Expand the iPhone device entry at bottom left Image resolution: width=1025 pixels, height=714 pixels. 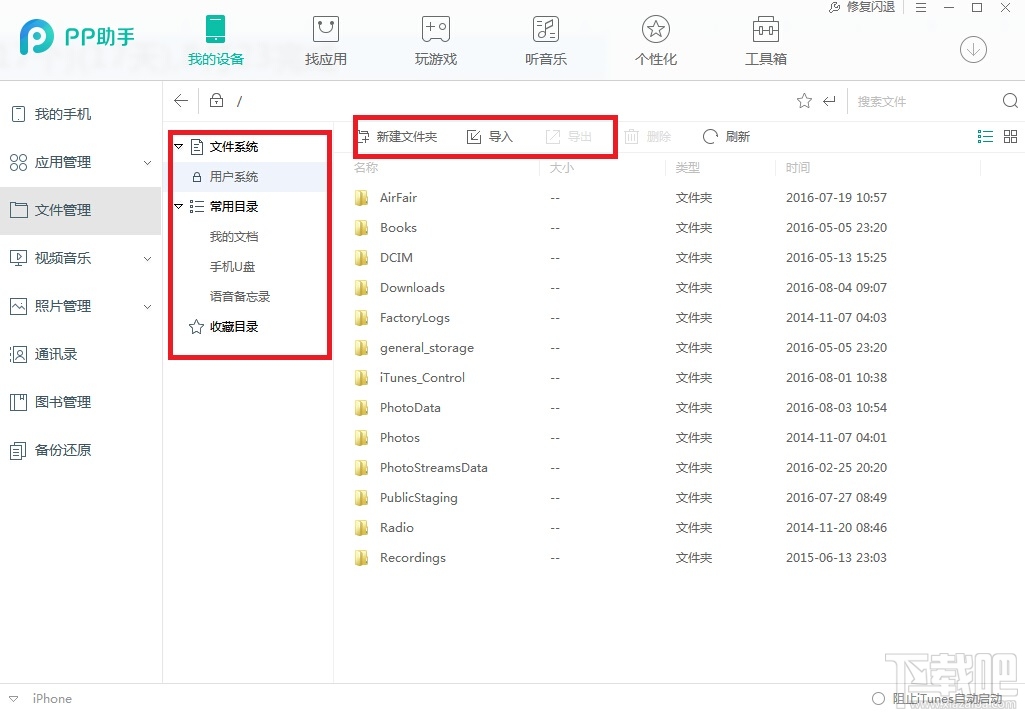click(x=13, y=698)
